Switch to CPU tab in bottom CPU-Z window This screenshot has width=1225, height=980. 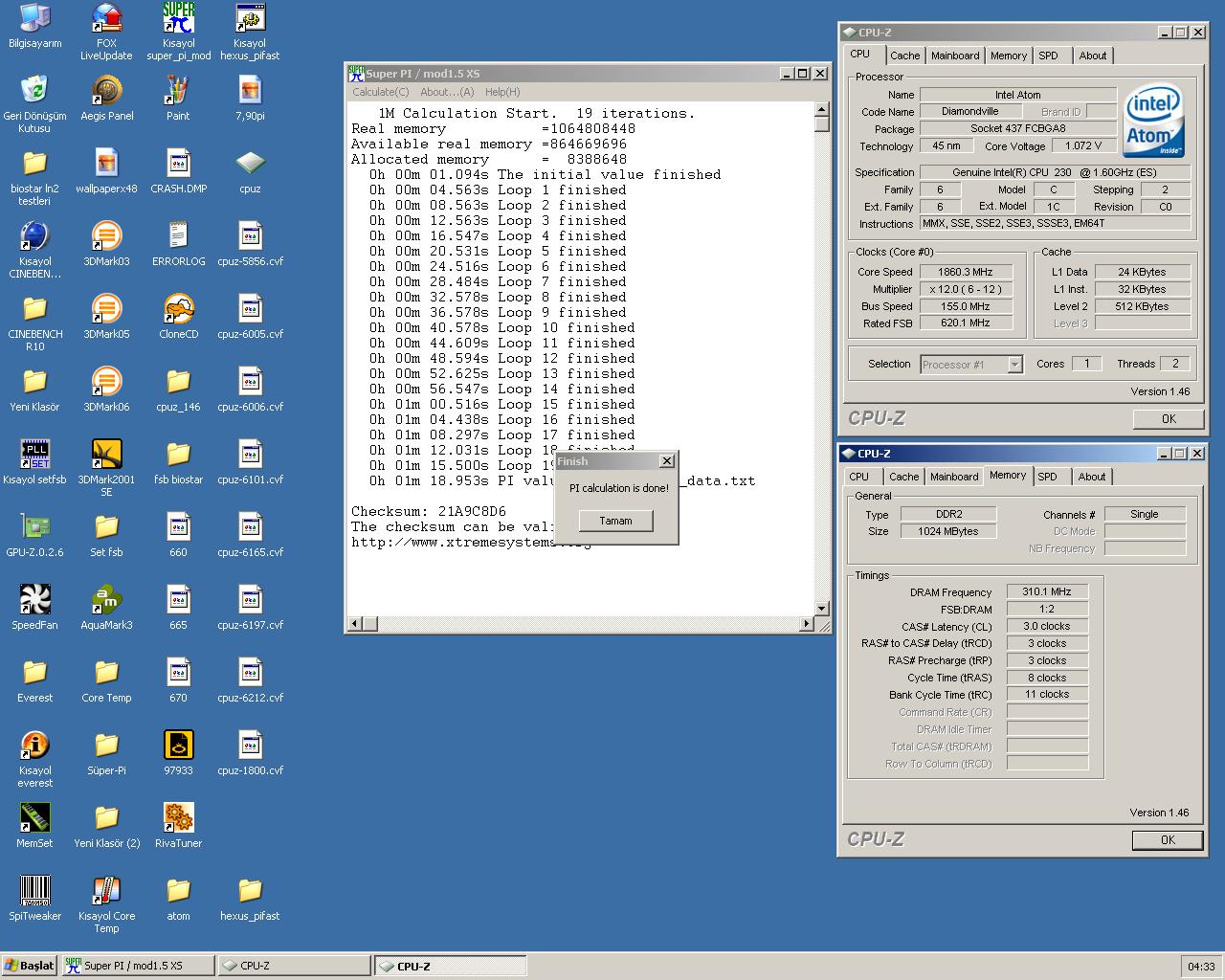pyautogui.click(x=859, y=477)
